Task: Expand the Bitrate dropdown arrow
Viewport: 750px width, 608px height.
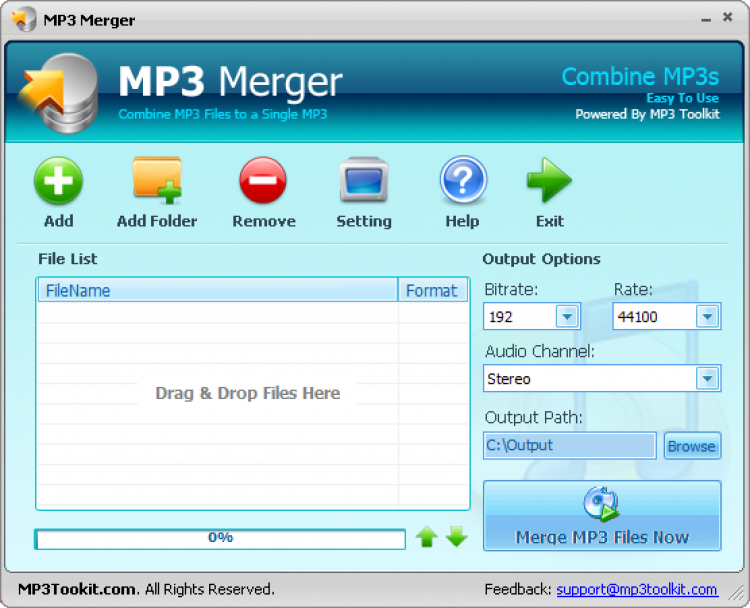Action: 567,316
